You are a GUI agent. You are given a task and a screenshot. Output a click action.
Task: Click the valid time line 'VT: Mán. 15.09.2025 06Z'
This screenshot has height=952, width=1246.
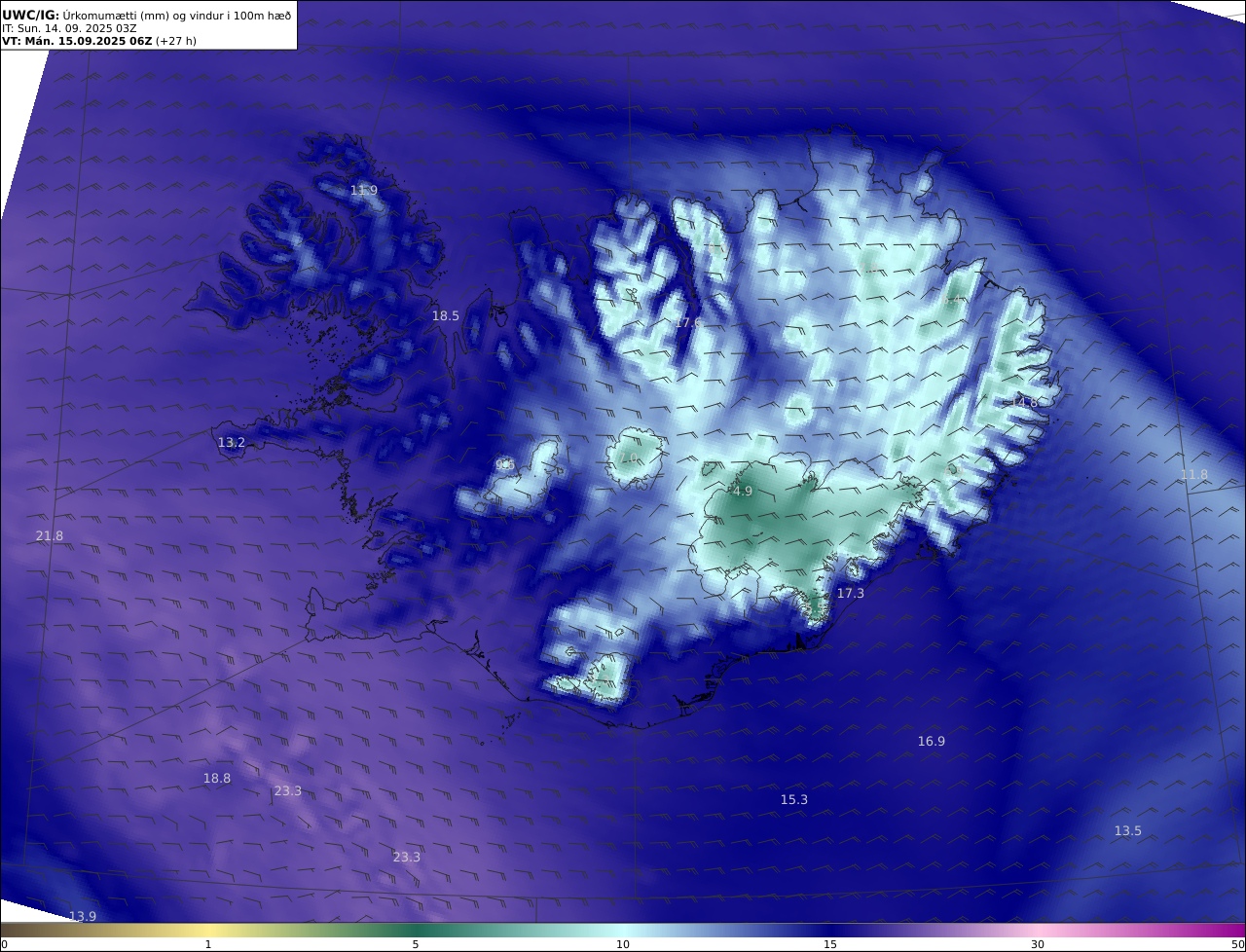point(78,41)
